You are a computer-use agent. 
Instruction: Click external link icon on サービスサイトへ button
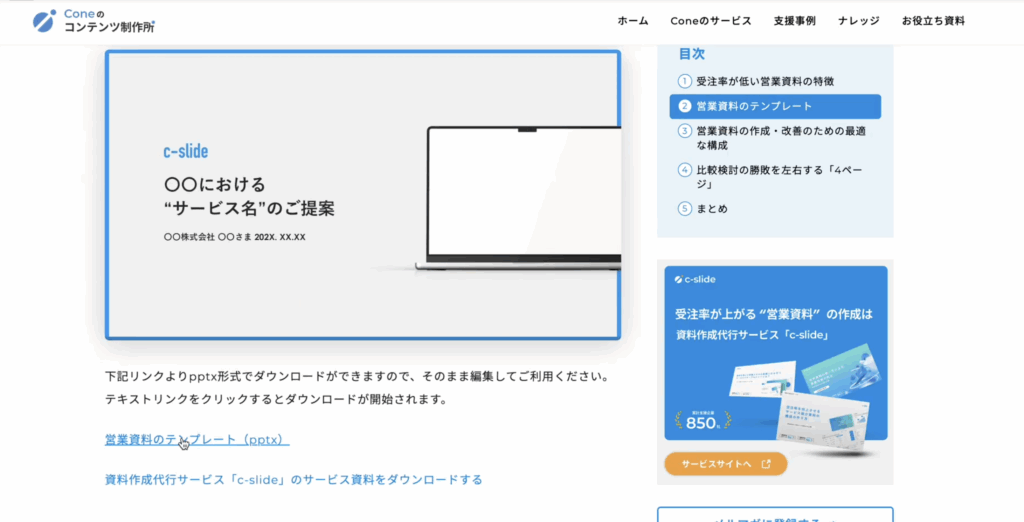[x=766, y=464]
